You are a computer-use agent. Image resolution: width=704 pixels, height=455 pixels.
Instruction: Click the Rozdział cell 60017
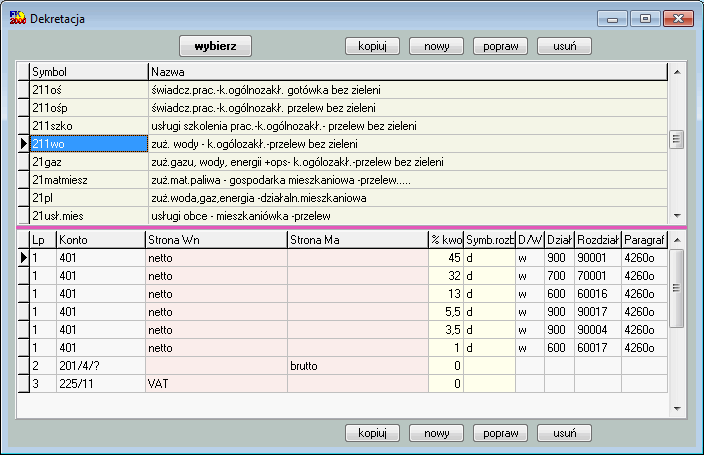[598, 348]
